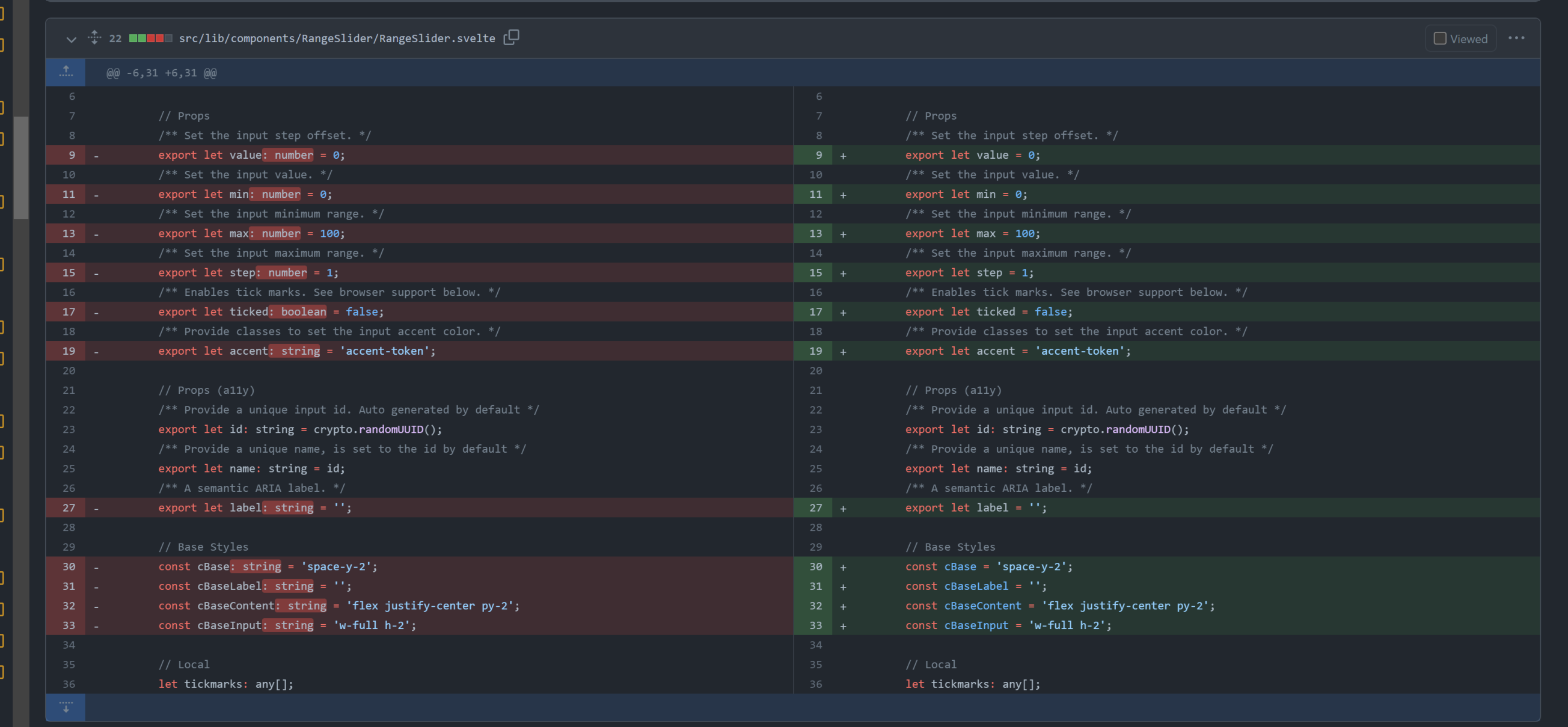Viewport: 1568px width, 727px height.
Task: Click the vertical scrollbar thumb on the left
Action: coord(21,164)
